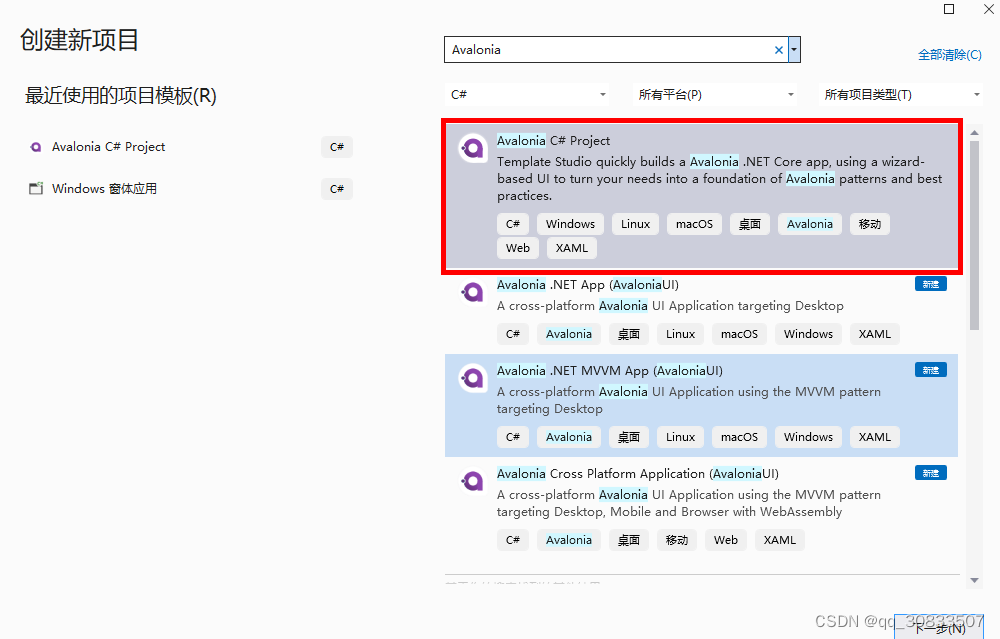Click the Avalonia .NET App purple logo
This screenshot has height=639, width=1000.
(x=472, y=292)
